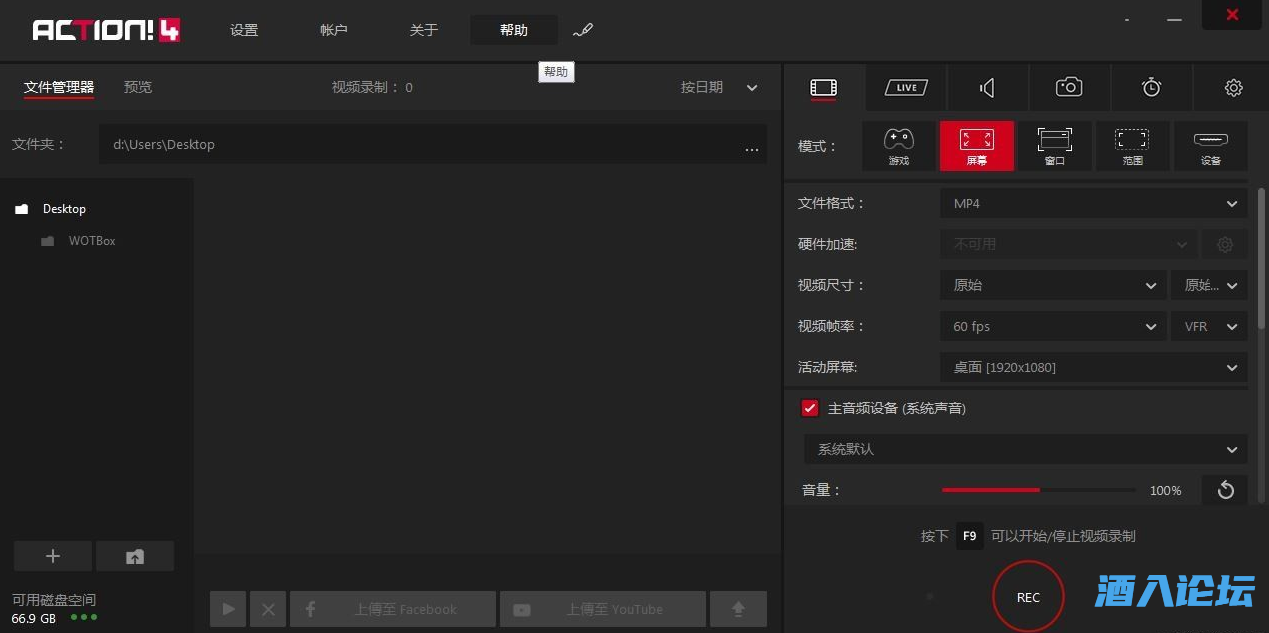The width and height of the screenshot is (1269, 633).
Task: Expand the 活动屏幕 desktop dropdown
Action: click(1093, 368)
